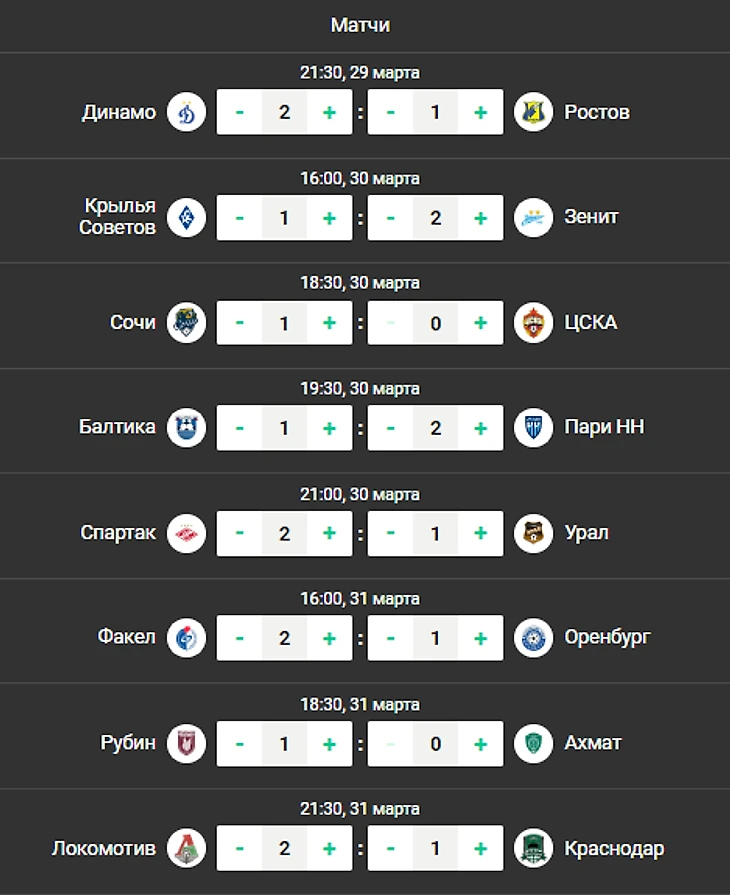Click the ЦСКА club logo

coord(533,322)
